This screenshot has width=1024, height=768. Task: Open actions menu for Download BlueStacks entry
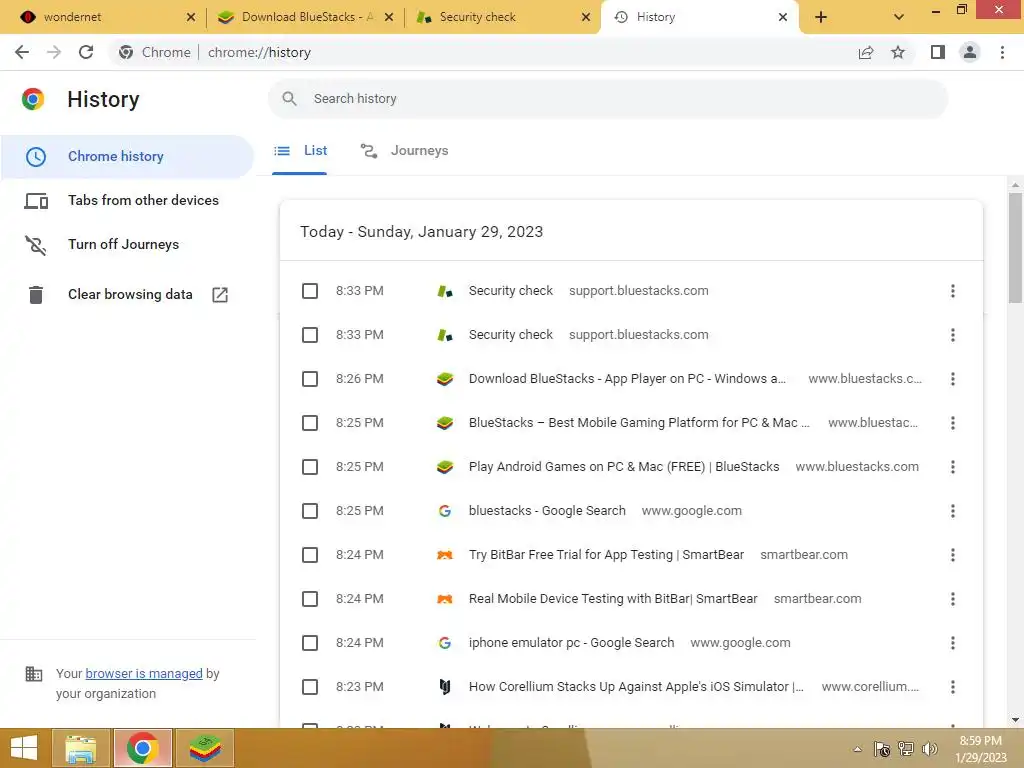953,379
